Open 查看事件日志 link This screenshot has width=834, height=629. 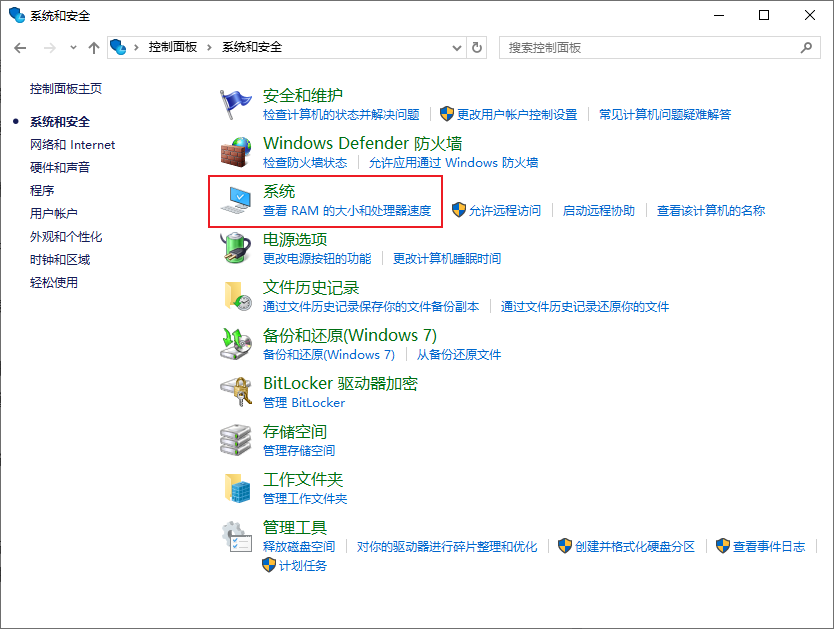pyautogui.click(x=769, y=547)
